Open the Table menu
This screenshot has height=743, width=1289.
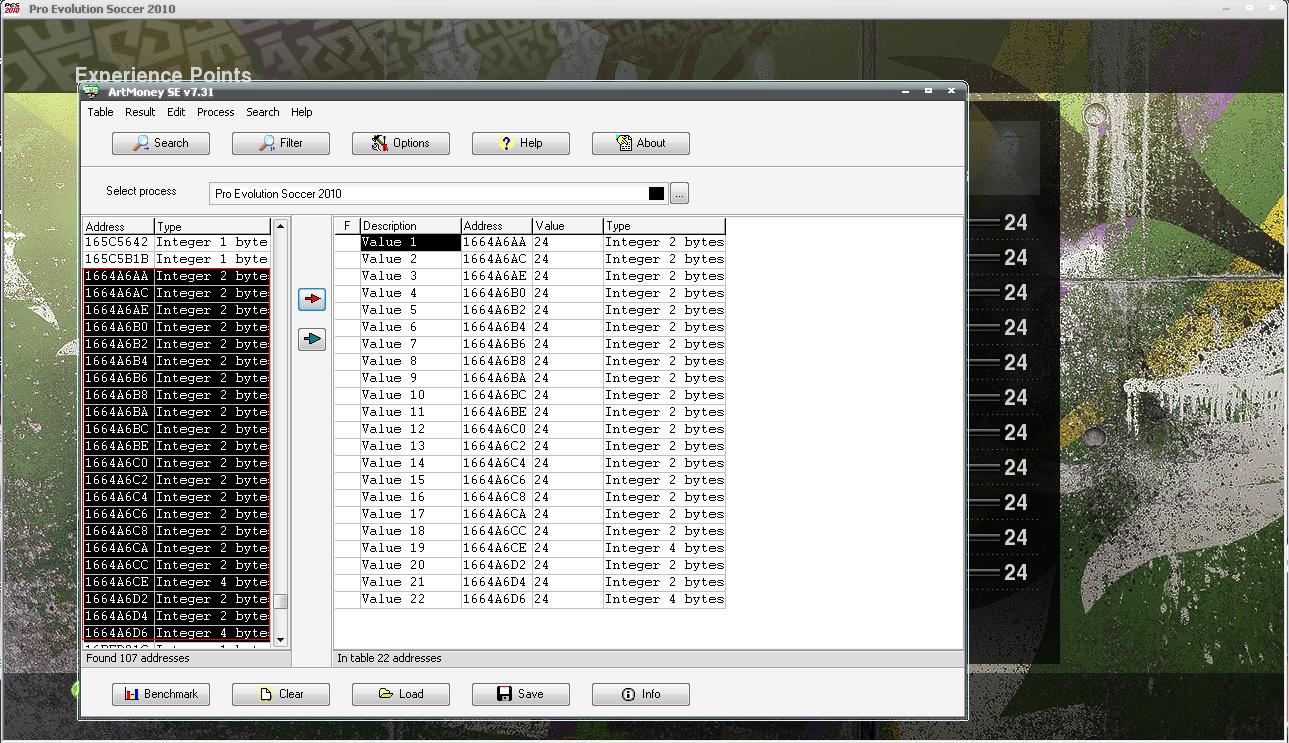coord(101,112)
